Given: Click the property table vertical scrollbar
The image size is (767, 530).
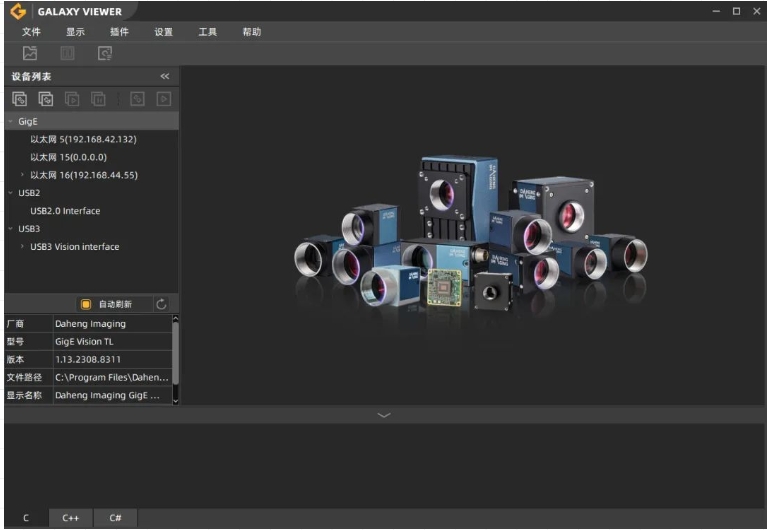Looking at the screenshot, I should tap(176, 353).
